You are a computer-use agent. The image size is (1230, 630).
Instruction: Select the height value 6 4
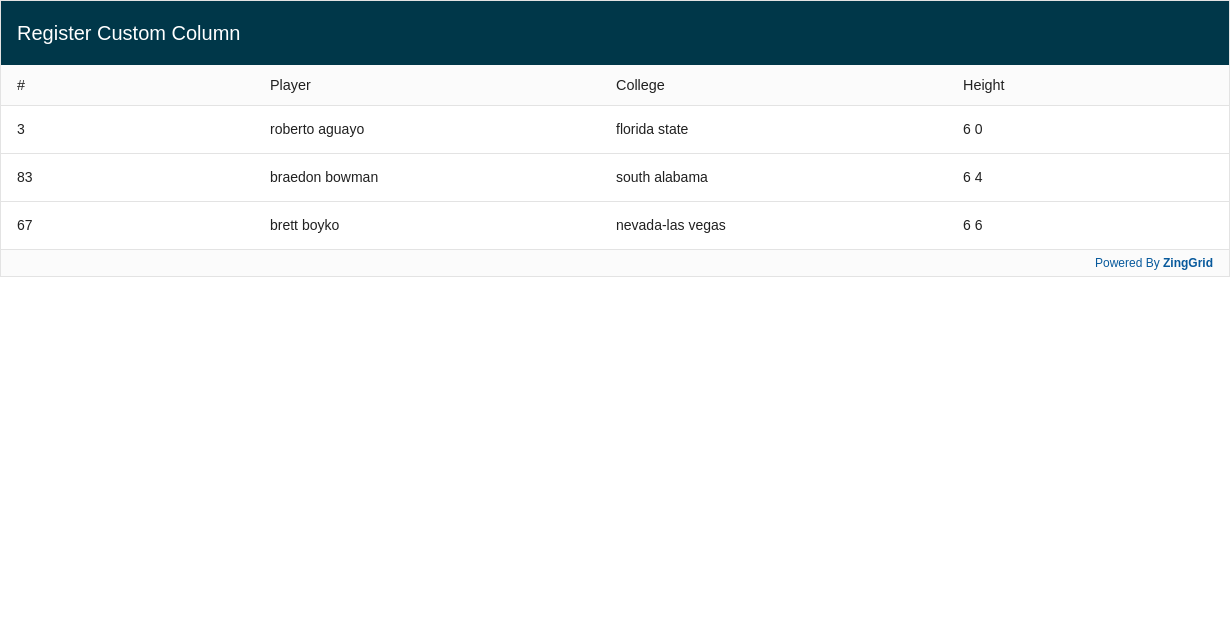click(972, 177)
